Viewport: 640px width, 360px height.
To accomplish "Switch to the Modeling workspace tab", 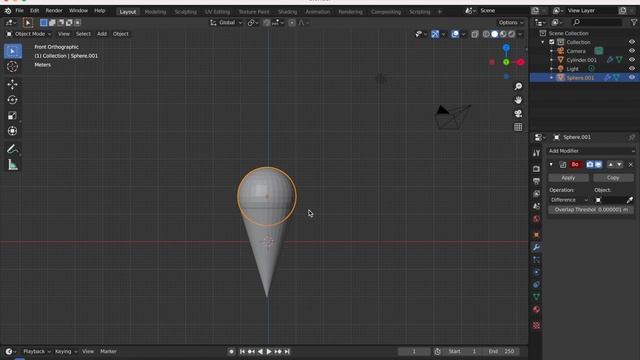I will [156, 12].
